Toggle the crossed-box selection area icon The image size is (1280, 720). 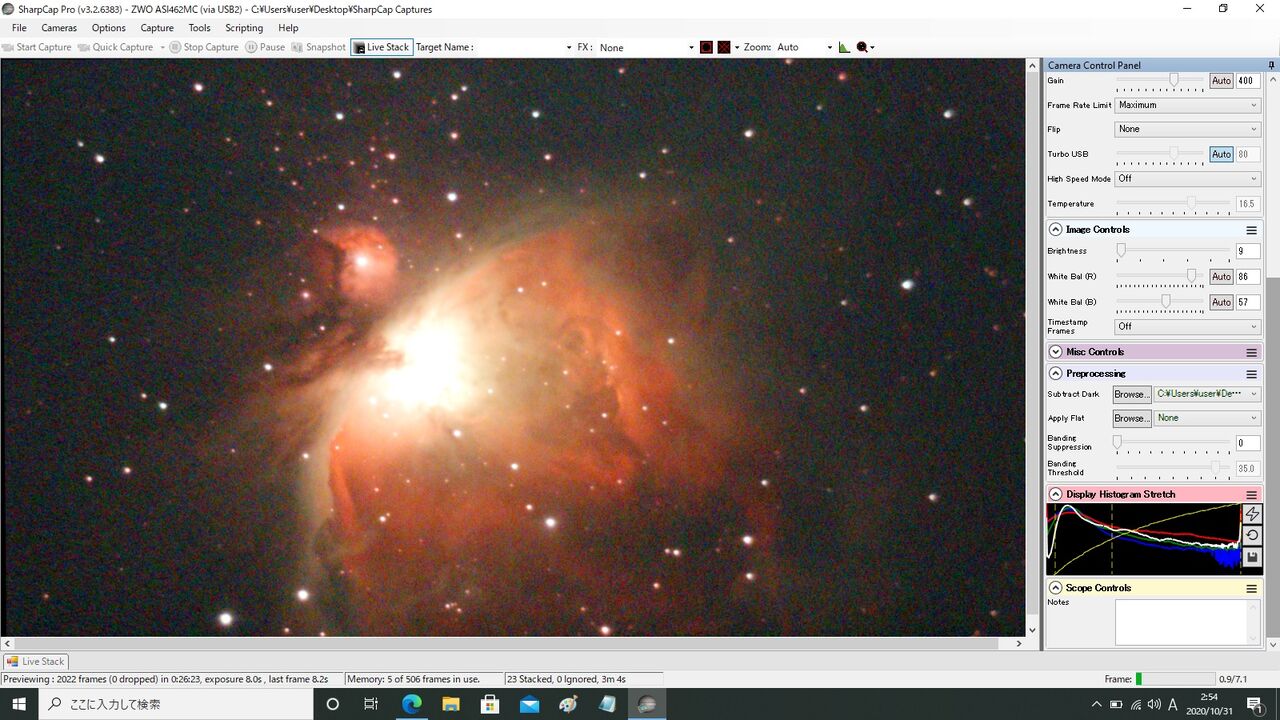[x=724, y=47]
